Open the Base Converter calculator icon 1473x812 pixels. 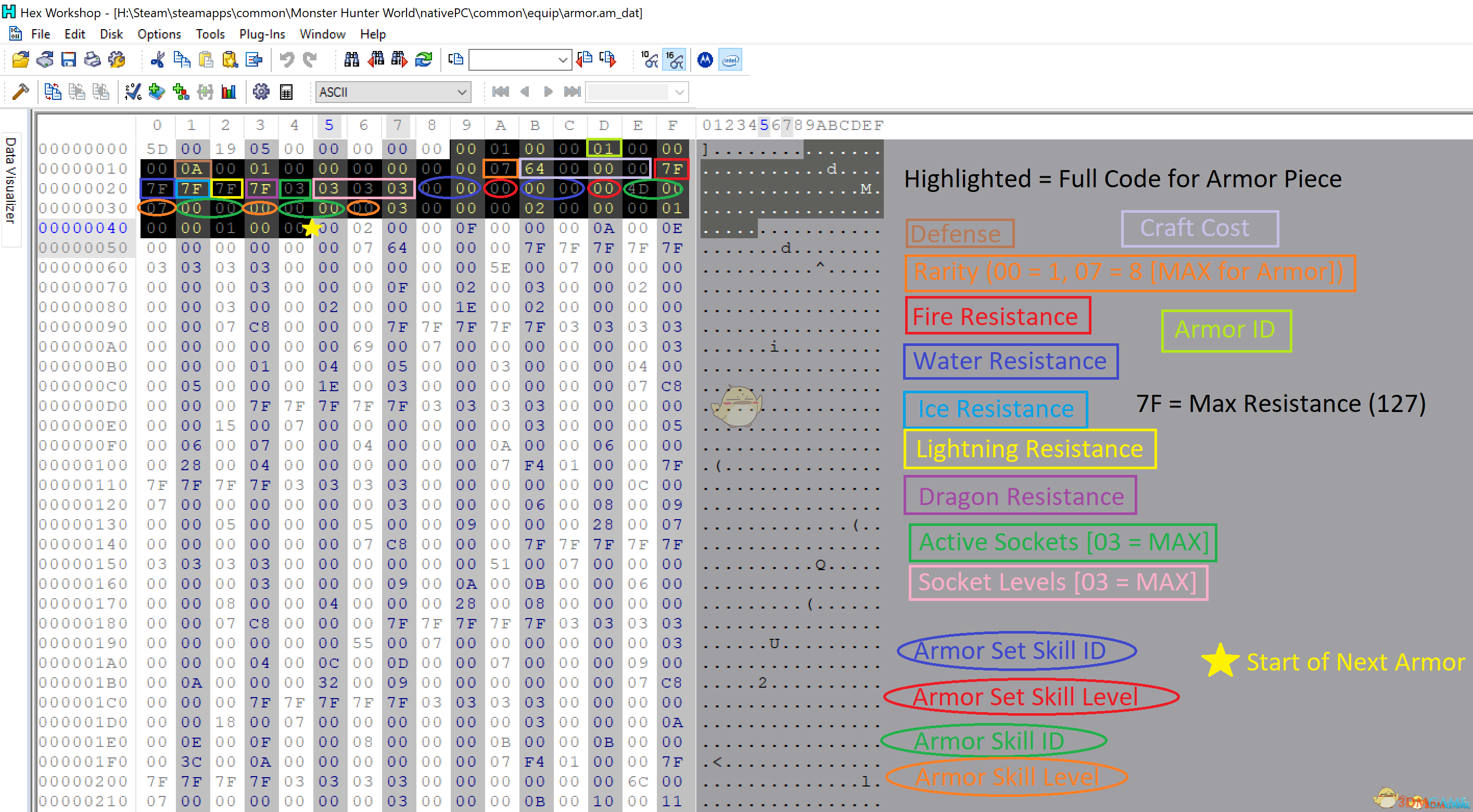[286, 92]
